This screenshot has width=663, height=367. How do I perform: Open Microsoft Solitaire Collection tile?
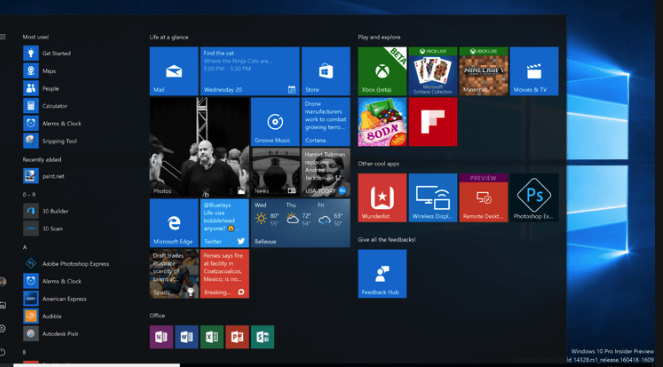[x=433, y=71]
